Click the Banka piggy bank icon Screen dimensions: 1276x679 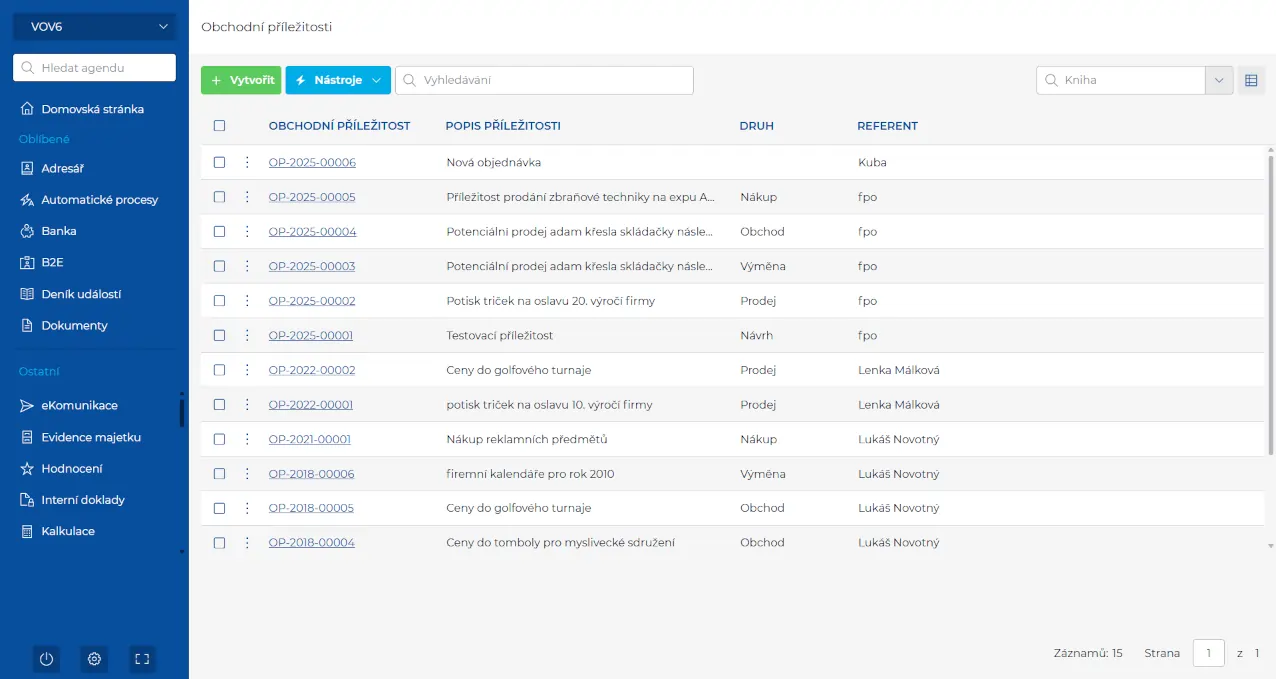[28, 231]
